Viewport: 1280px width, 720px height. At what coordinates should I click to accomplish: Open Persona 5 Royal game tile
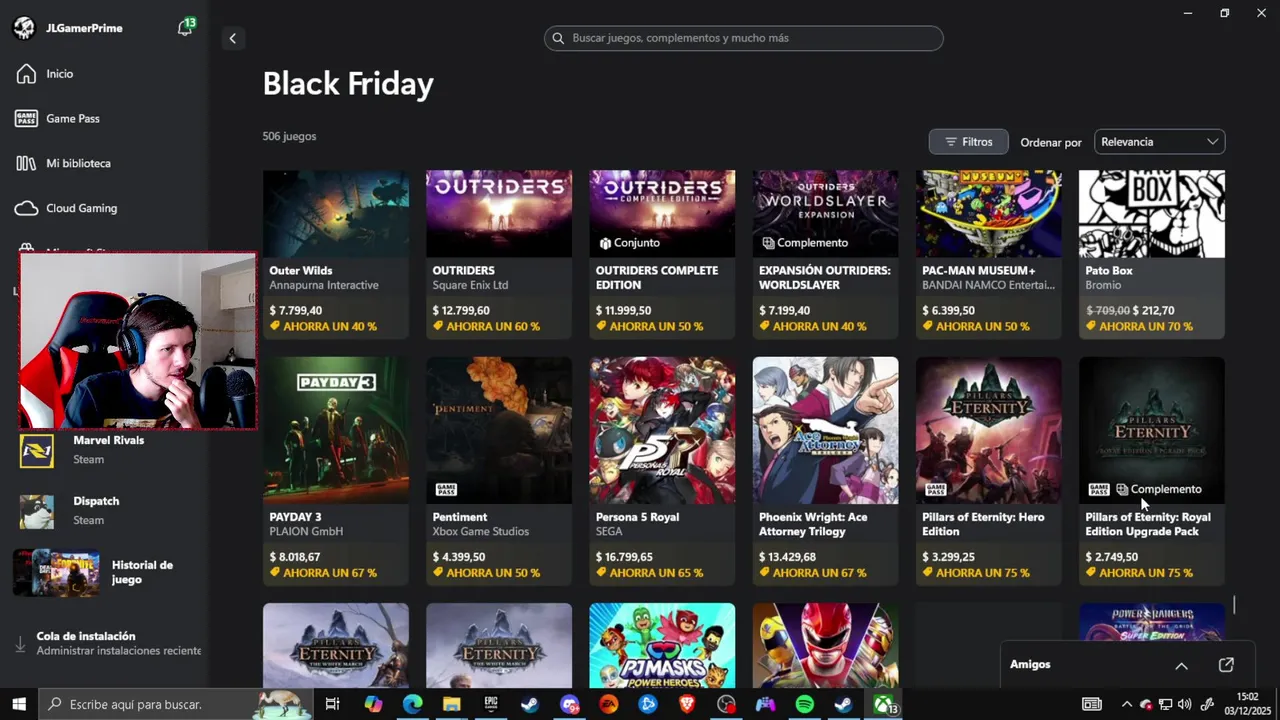coord(662,431)
